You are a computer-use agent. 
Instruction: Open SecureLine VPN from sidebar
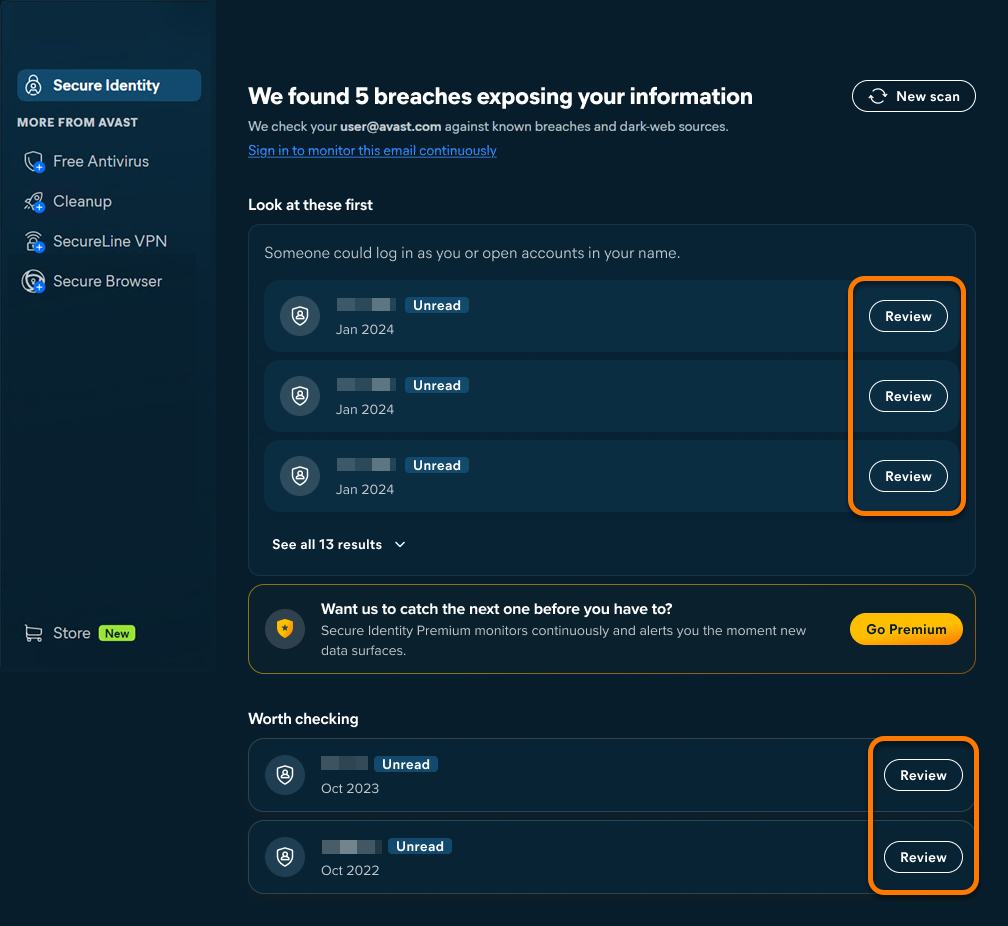coord(110,241)
